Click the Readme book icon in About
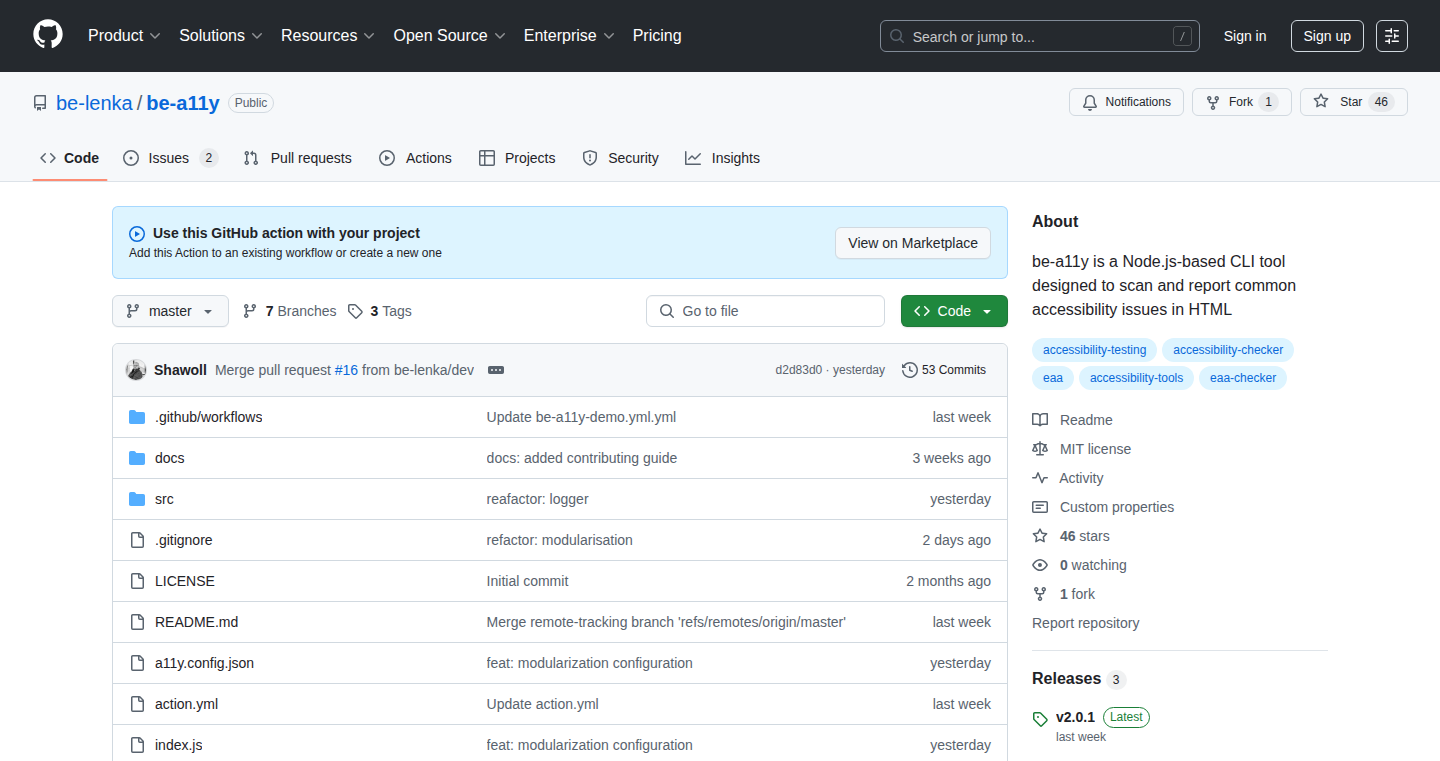The image size is (1440, 761). pos(1040,420)
